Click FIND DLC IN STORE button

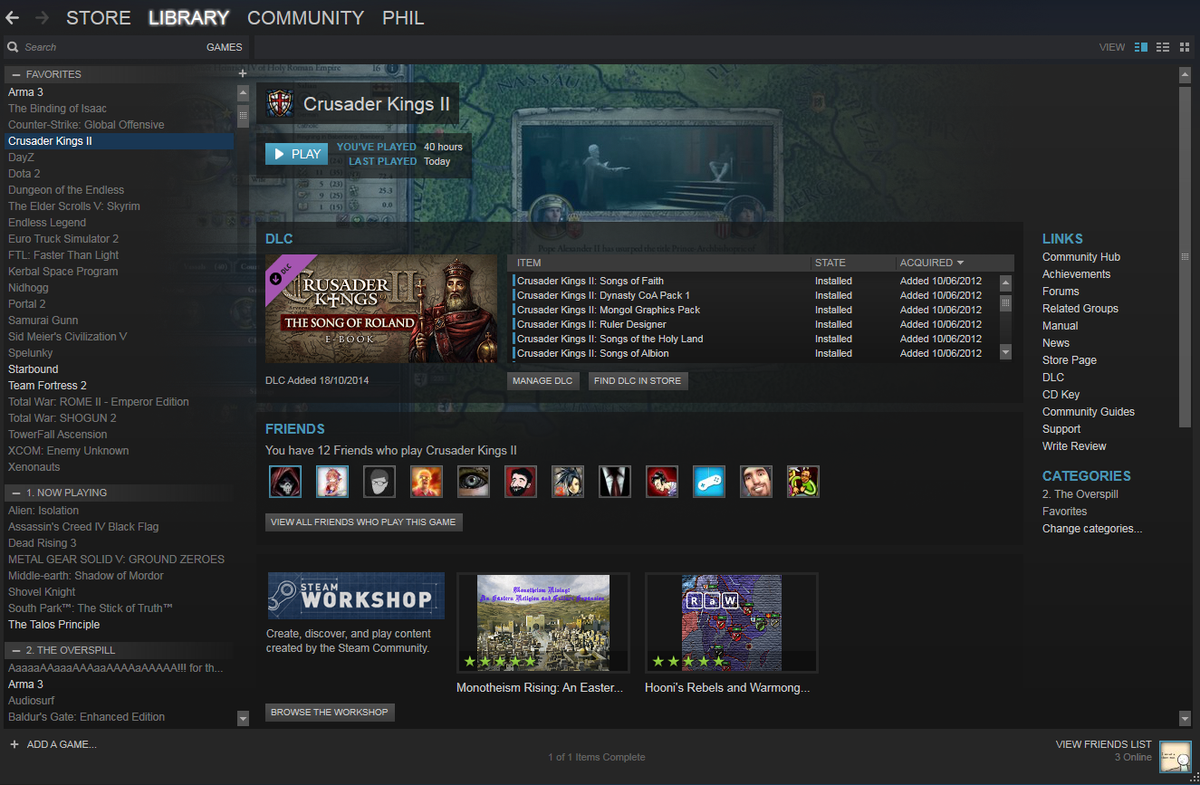(638, 381)
